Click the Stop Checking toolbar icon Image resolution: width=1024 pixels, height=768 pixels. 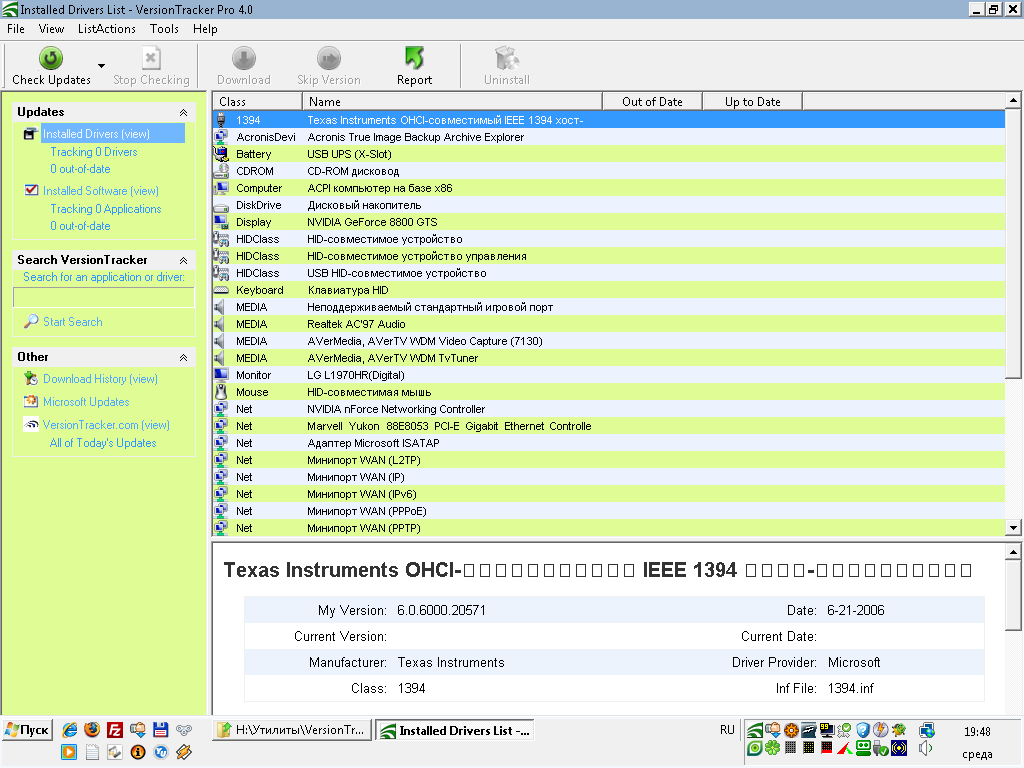(151, 59)
